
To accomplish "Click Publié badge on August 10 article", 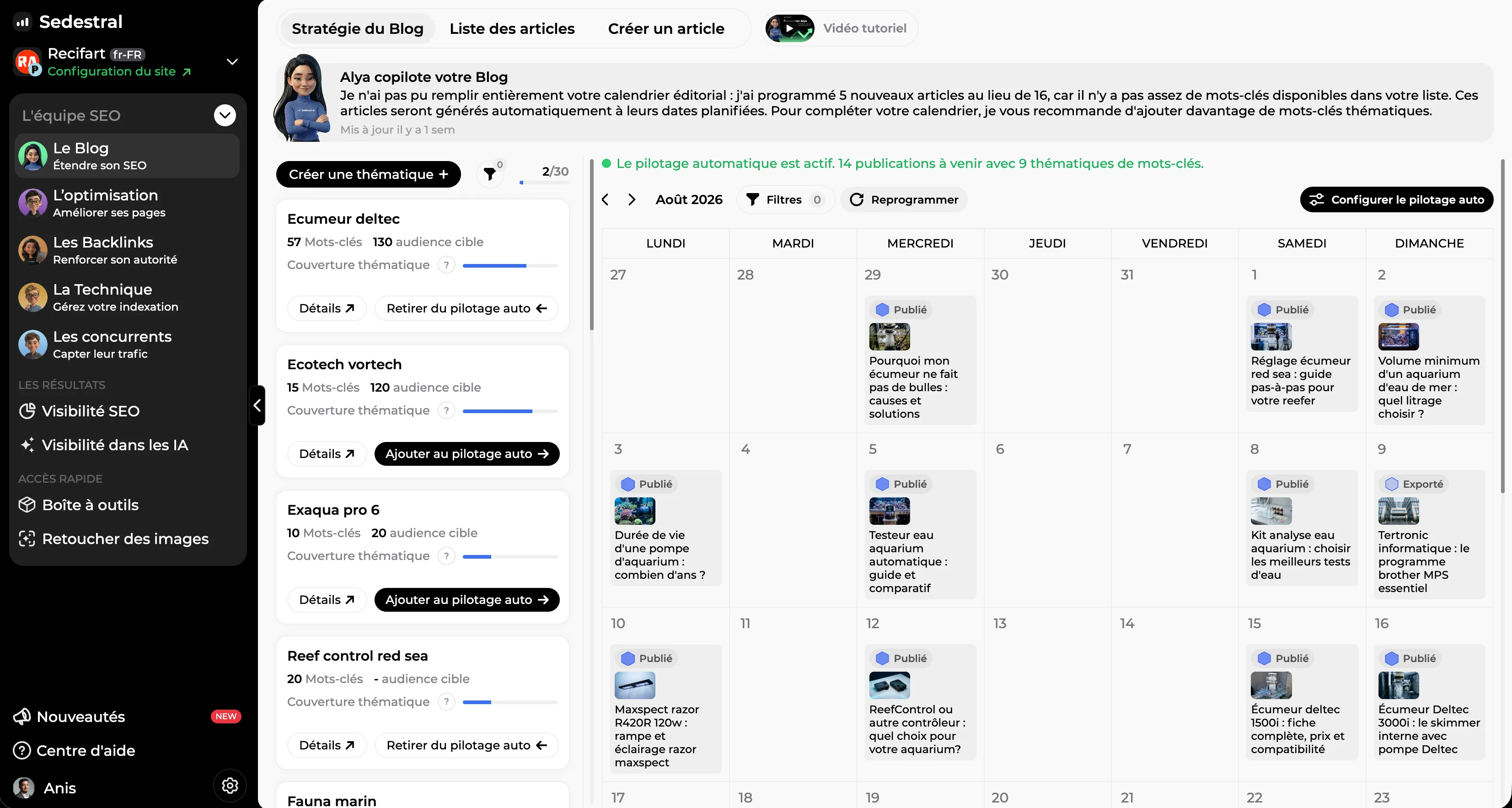I will click(647, 658).
